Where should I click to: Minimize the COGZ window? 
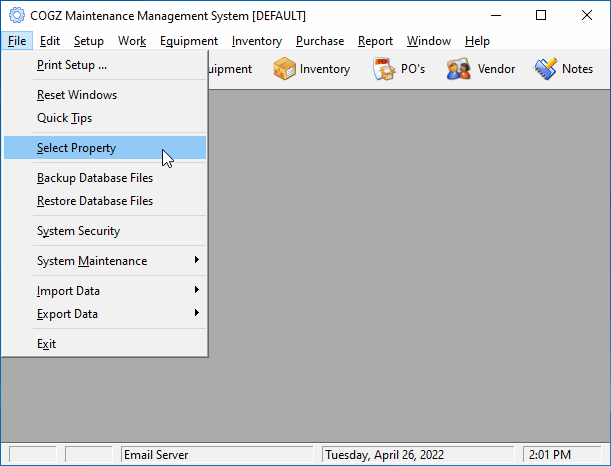click(x=496, y=16)
